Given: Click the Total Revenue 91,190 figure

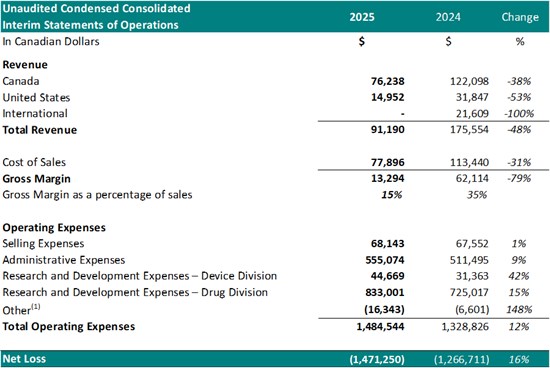Looking at the screenshot, I should (x=388, y=130).
